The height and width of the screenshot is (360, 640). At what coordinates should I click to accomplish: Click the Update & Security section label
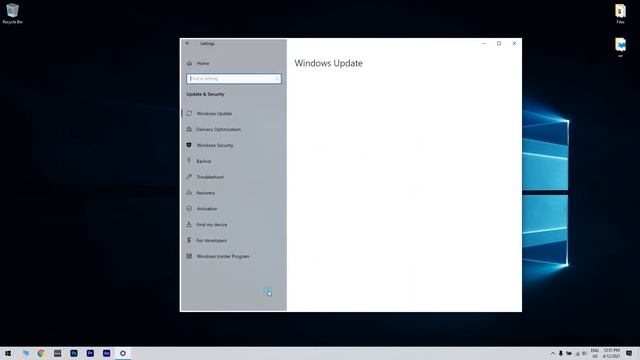[205, 94]
